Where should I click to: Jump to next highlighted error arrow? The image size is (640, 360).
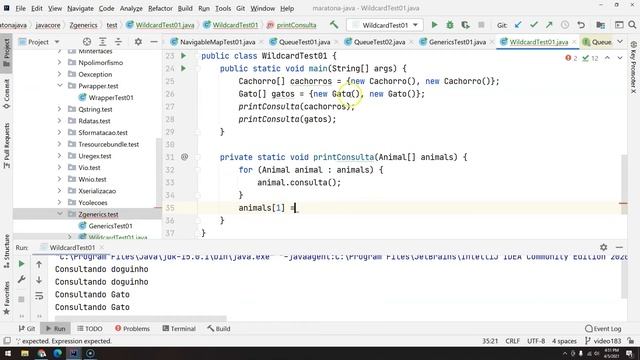pos(620,58)
